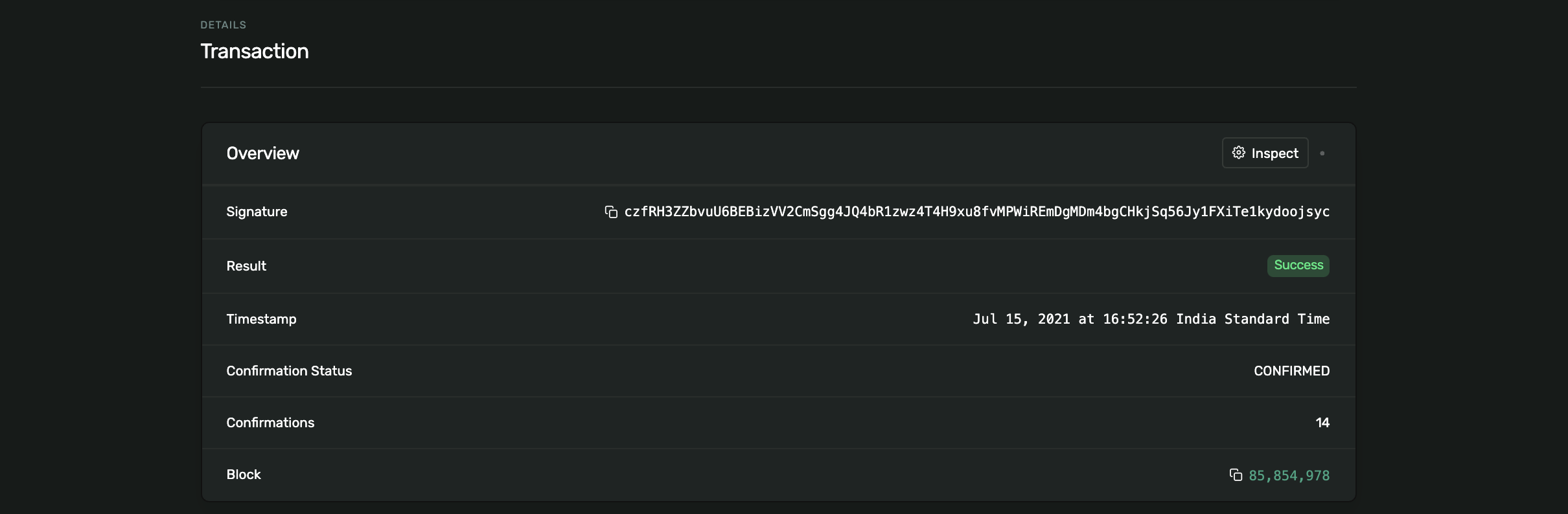This screenshot has height=514, width=1568.
Task: Select the transaction signature hash text
Action: [x=976, y=212]
